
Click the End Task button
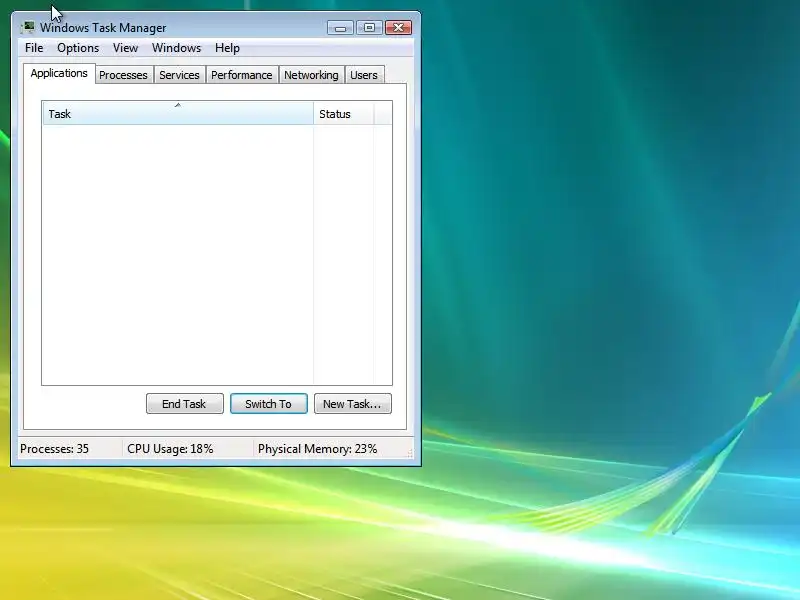[x=185, y=404]
